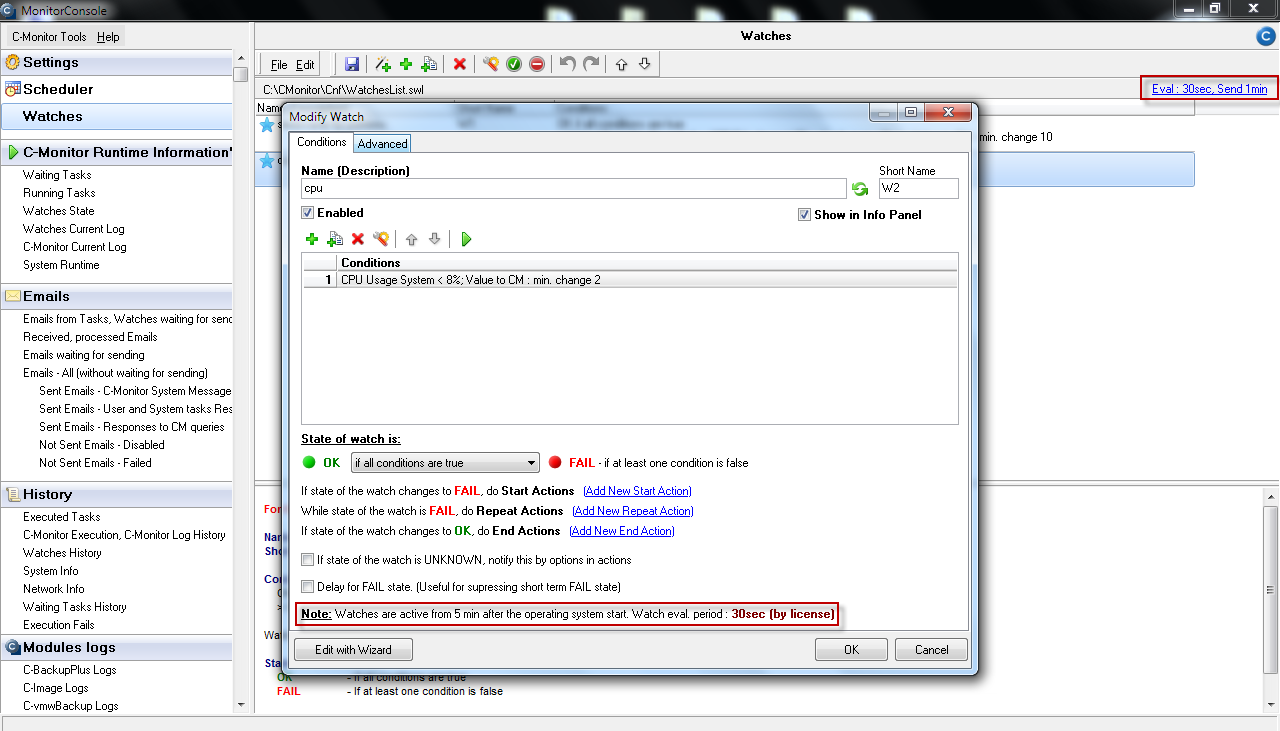Click the Emails envelope icon in the sidebar

tap(13, 296)
